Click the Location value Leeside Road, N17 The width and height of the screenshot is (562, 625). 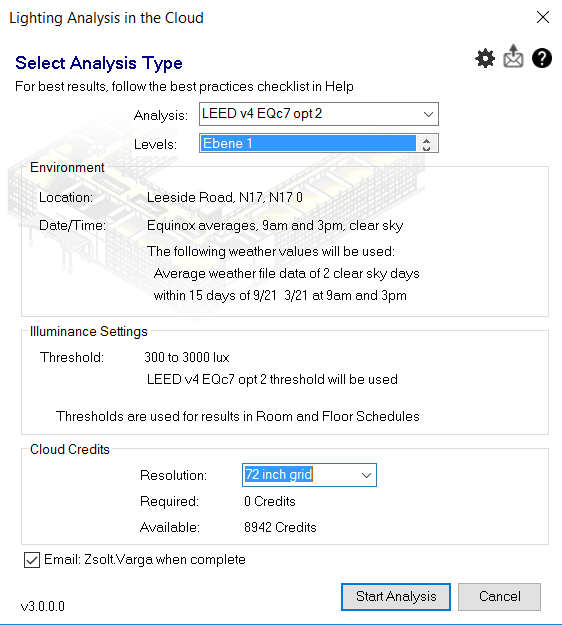click(225, 197)
